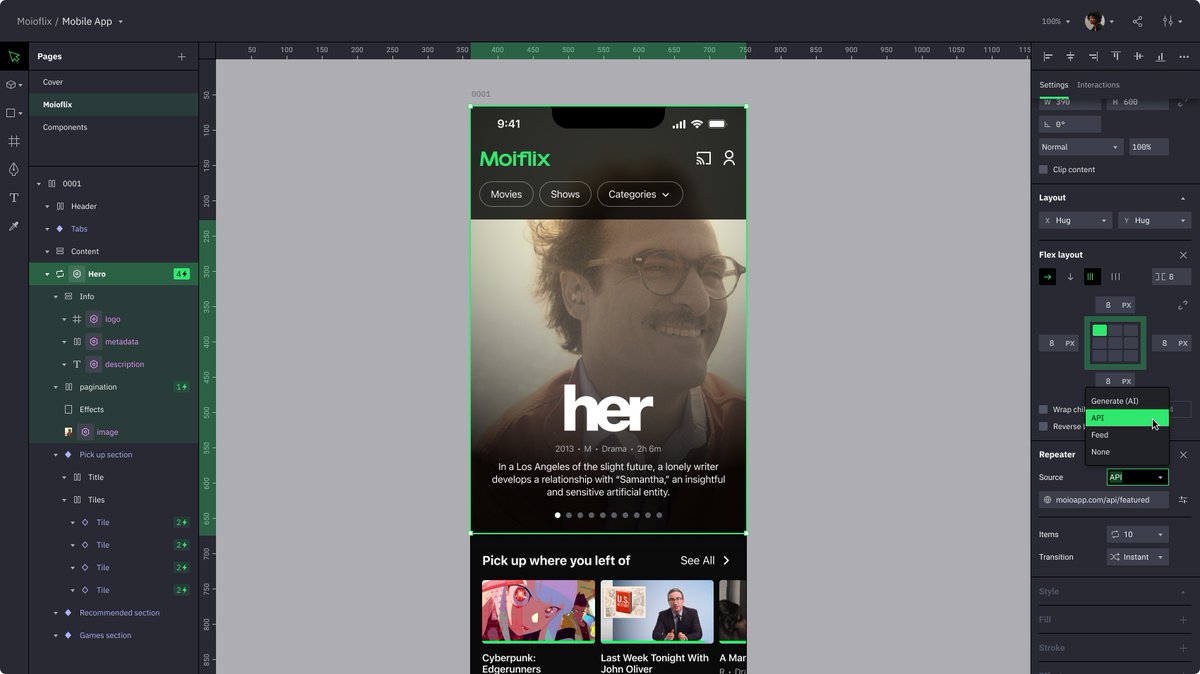Close the Repeater section

coord(1183,454)
